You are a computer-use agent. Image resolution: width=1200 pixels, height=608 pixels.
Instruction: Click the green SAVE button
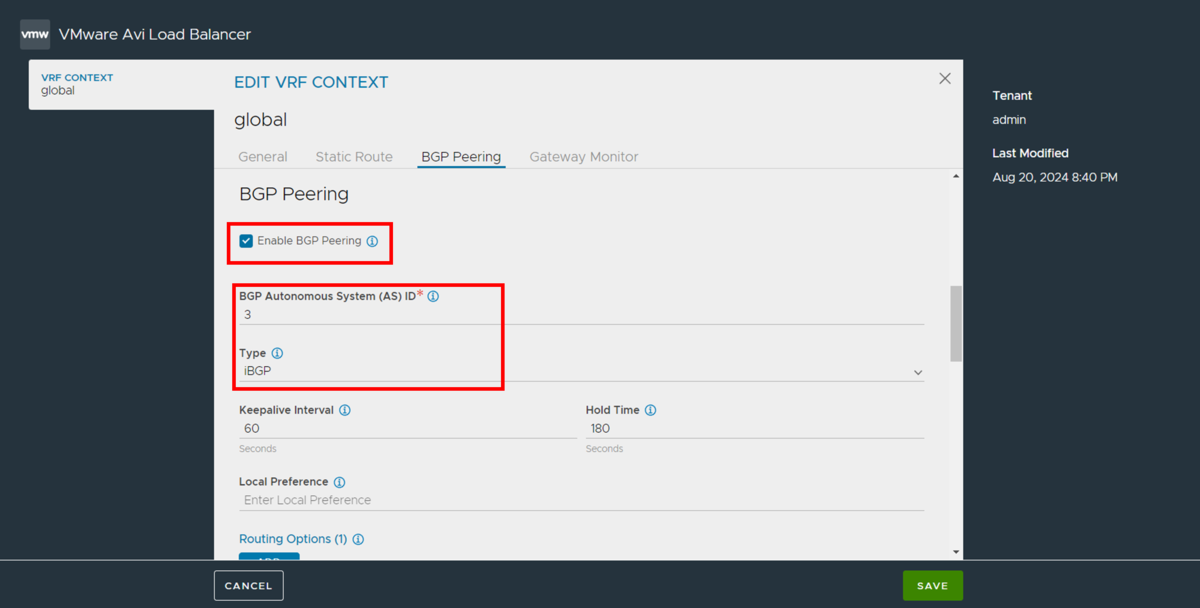(x=933, y=586)
